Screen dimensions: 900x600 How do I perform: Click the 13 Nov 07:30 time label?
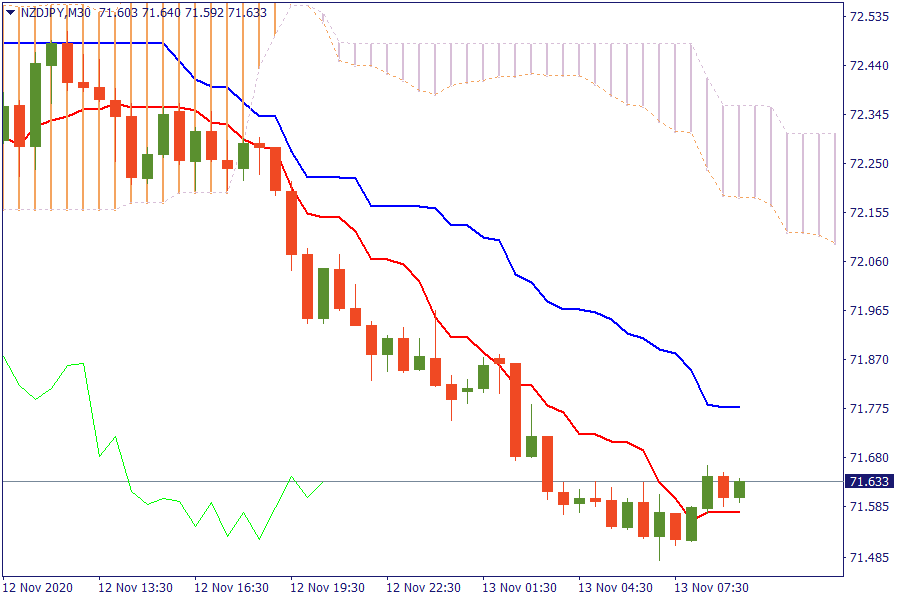click(x=711, y=587)
